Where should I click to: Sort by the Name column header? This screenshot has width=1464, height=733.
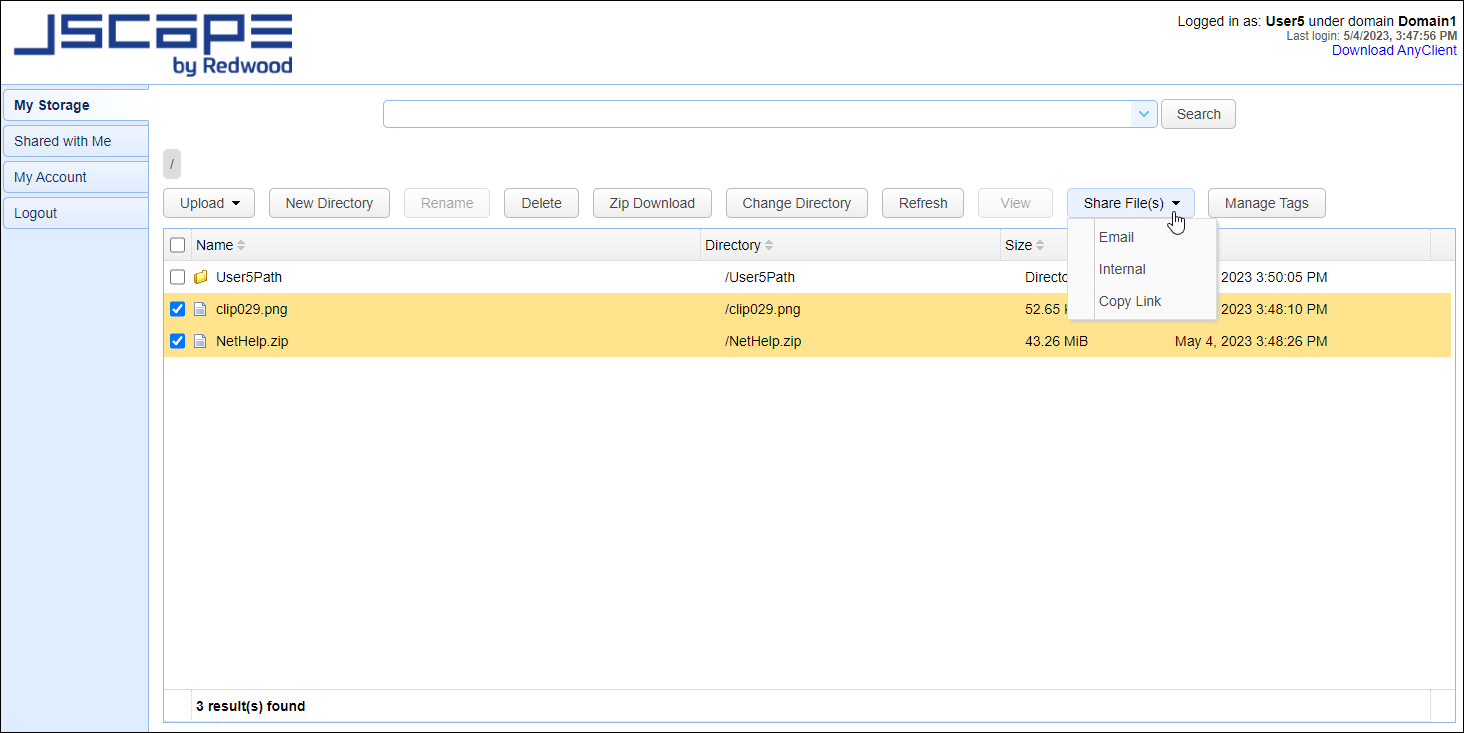pos(214,245)
